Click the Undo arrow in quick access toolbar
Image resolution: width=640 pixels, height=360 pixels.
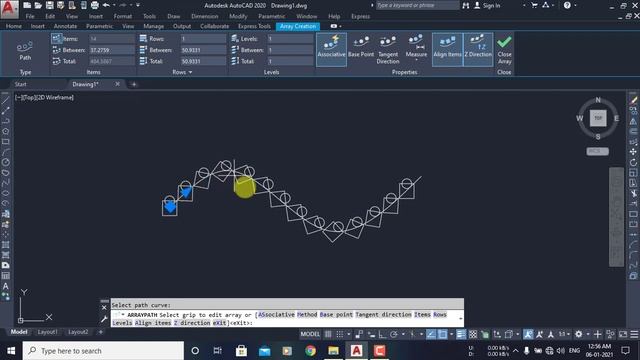(x=106, y=5)
